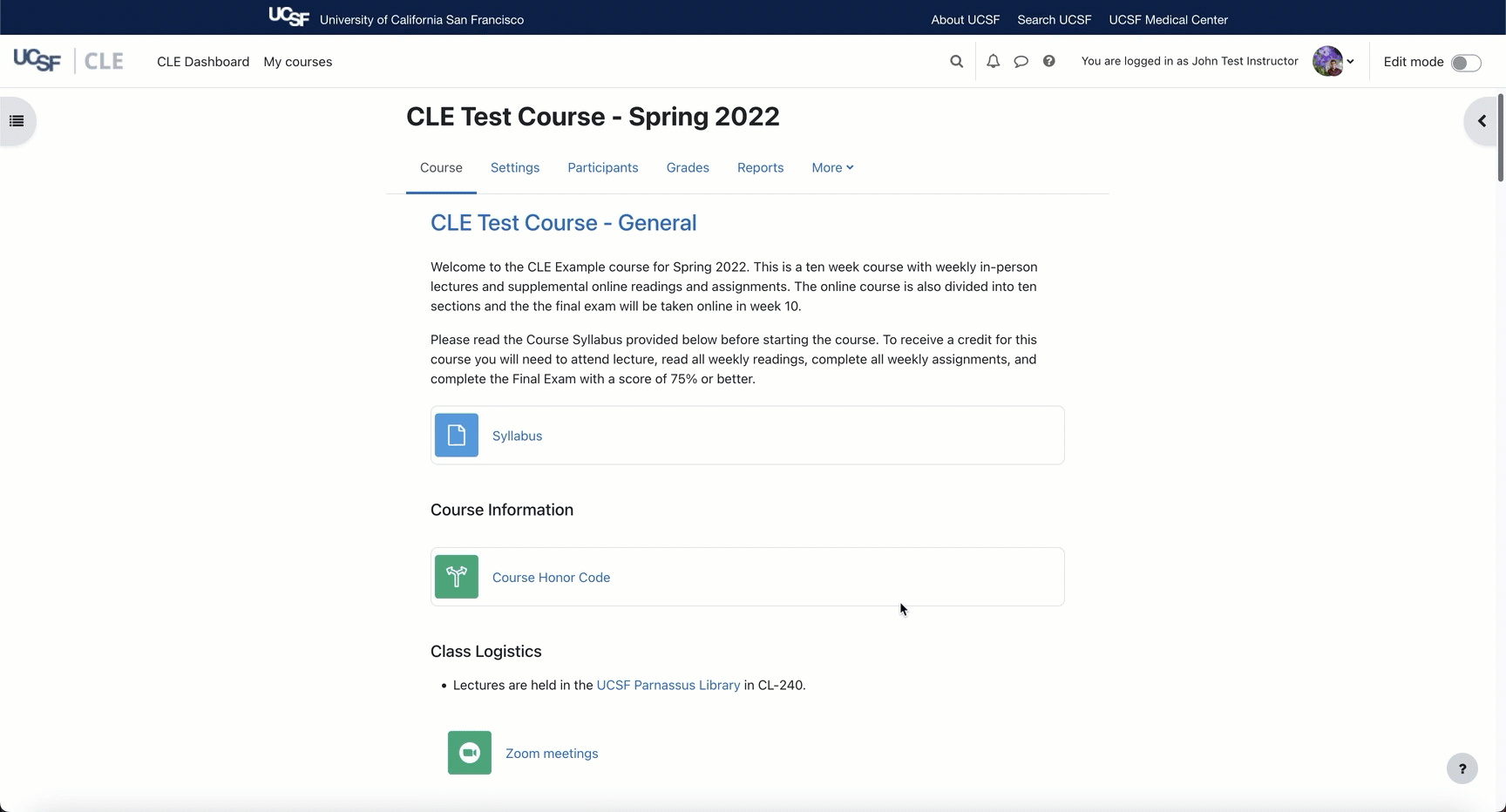Image resolution: width=1506 pixels, height=812 pixels.
Task: Go to My courses
Action: point(297,62)
